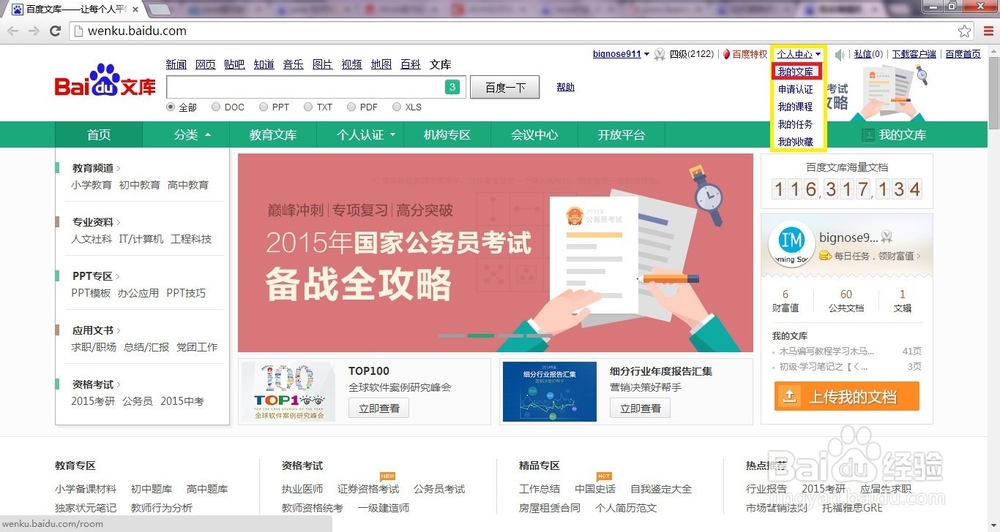Click the 百科 top navigation link

410,64
